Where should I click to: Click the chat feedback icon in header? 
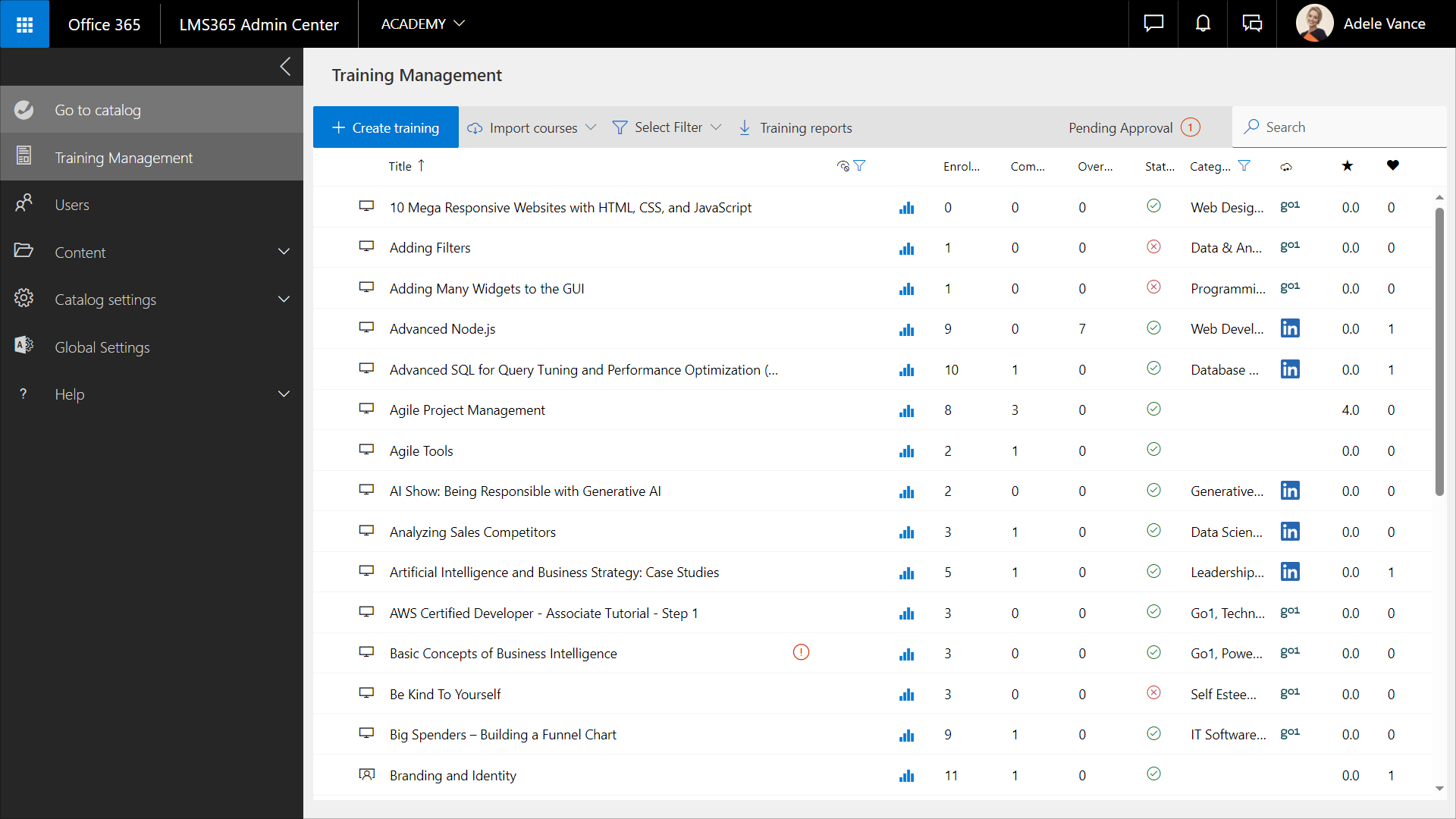tap(1153, 24)
